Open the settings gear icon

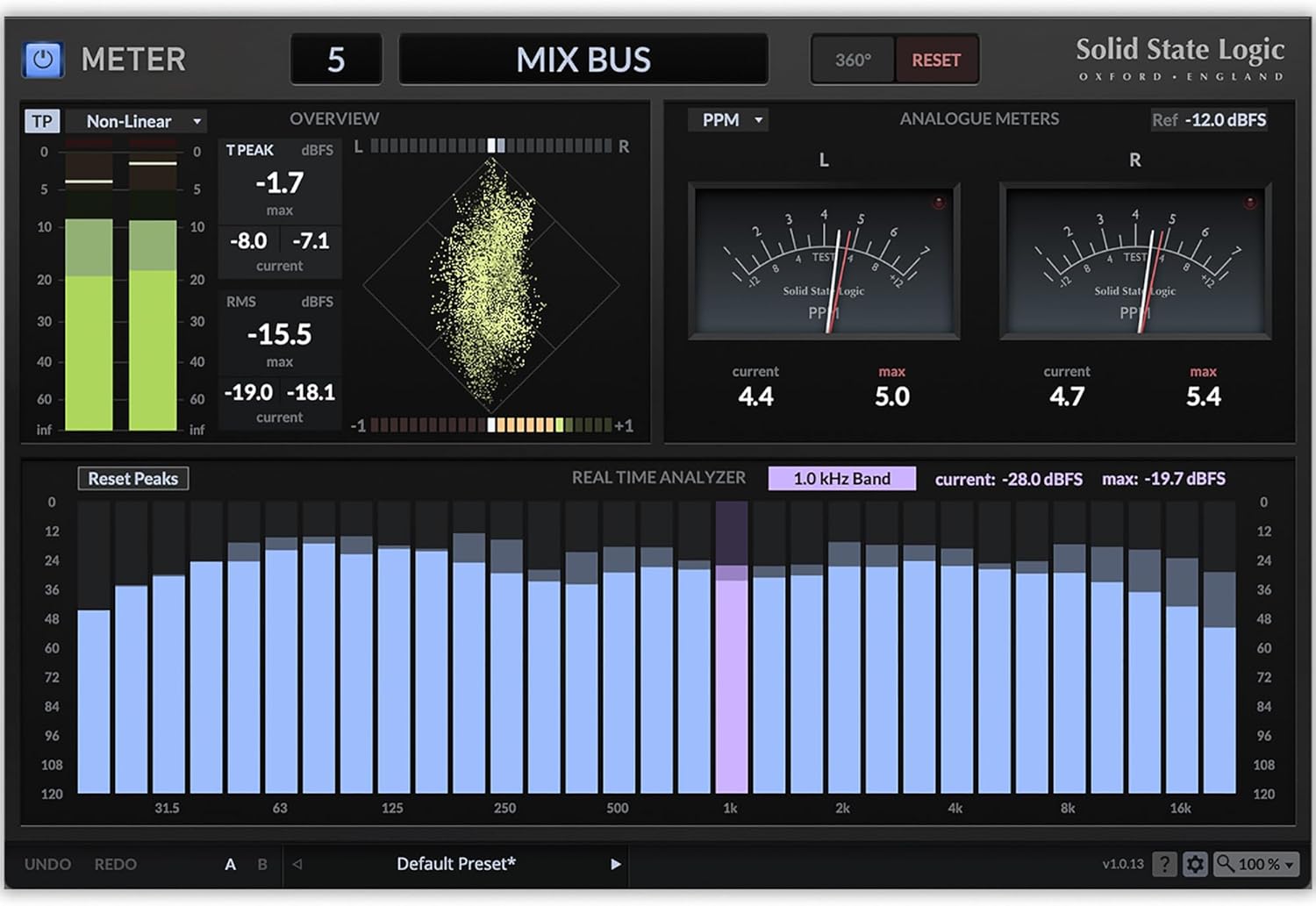[x=1194, y=865]
